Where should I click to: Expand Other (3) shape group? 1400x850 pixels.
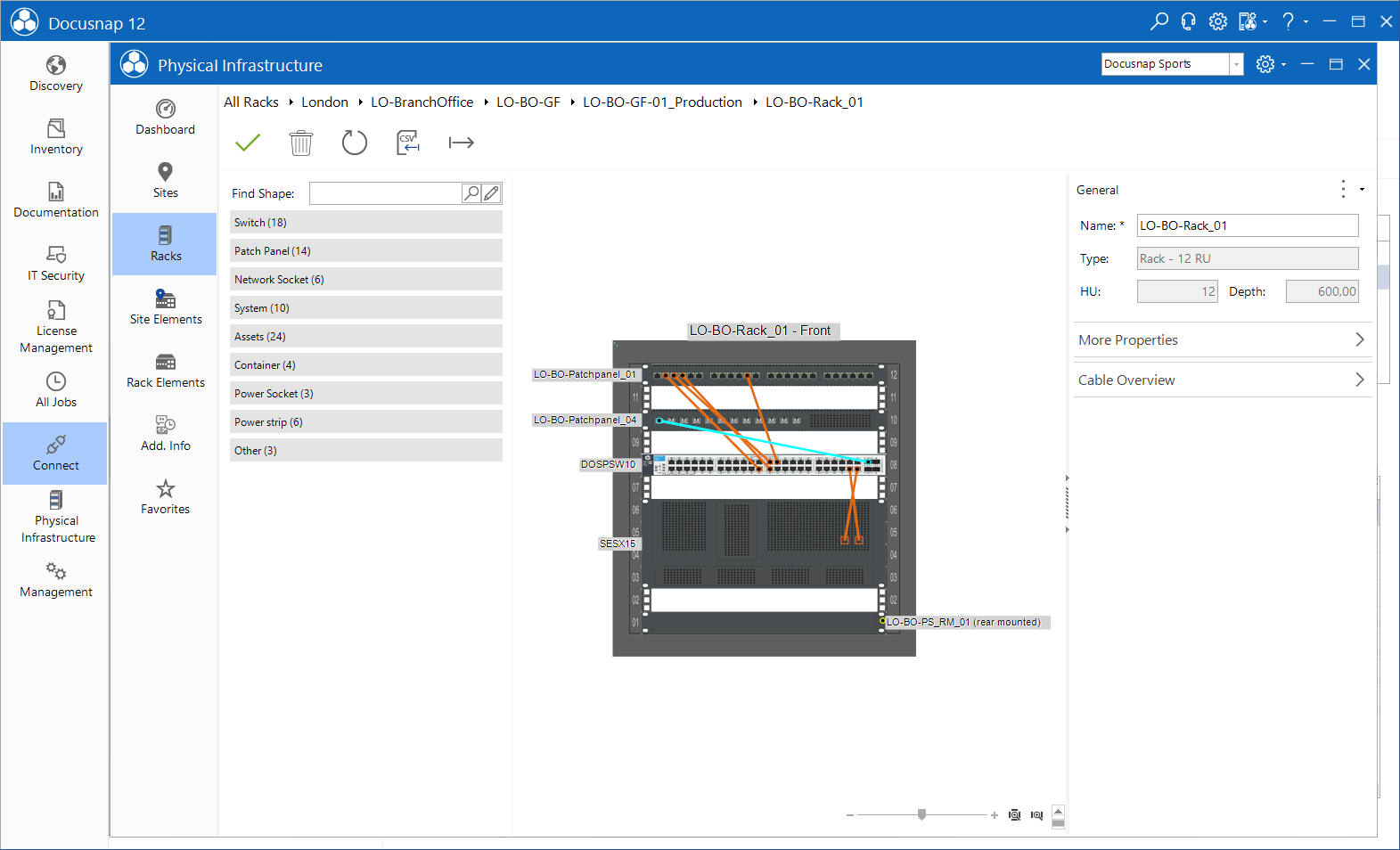(366, 450)
